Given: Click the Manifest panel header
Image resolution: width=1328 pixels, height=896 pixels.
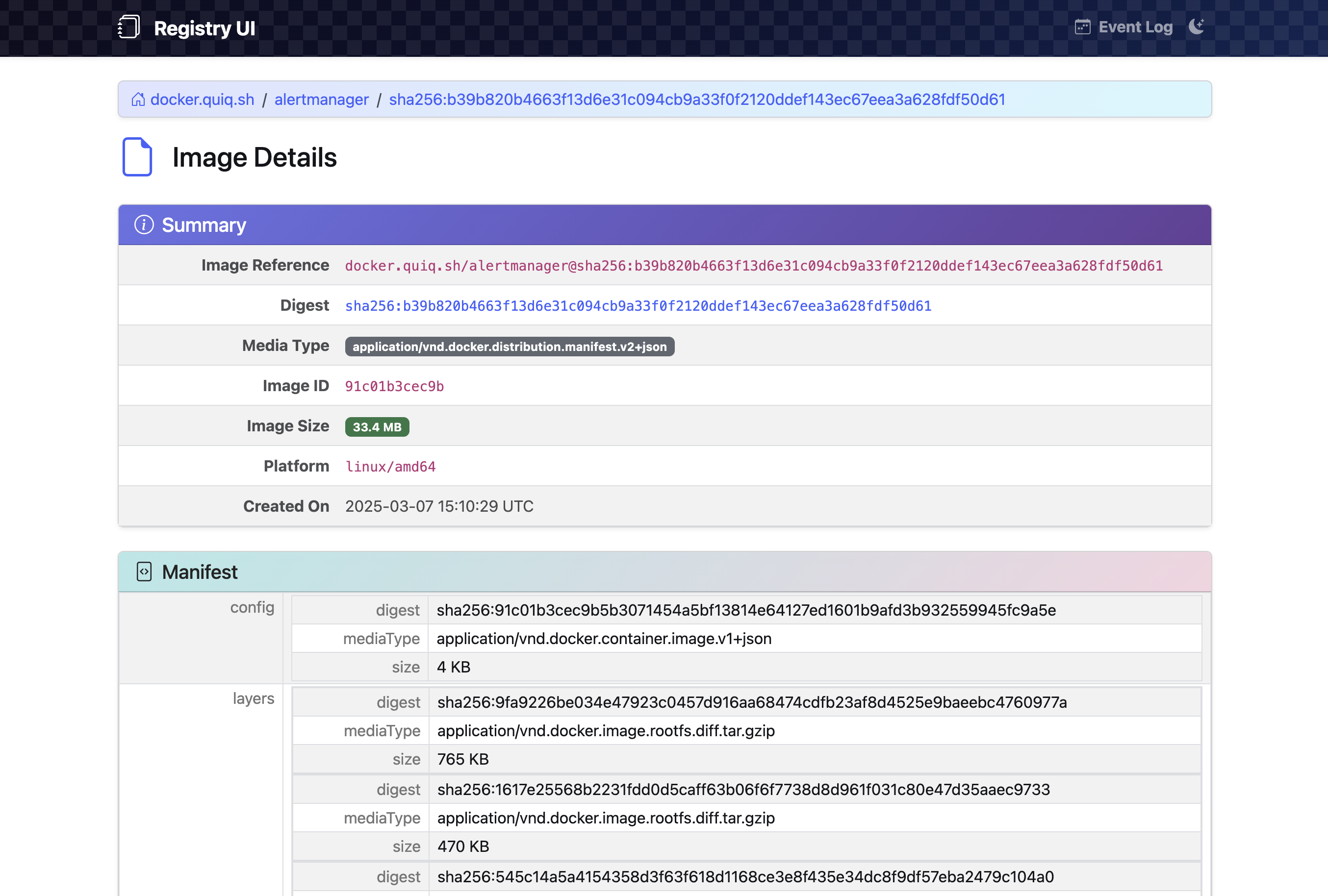Looking at the screenshot, I should 664,572.
